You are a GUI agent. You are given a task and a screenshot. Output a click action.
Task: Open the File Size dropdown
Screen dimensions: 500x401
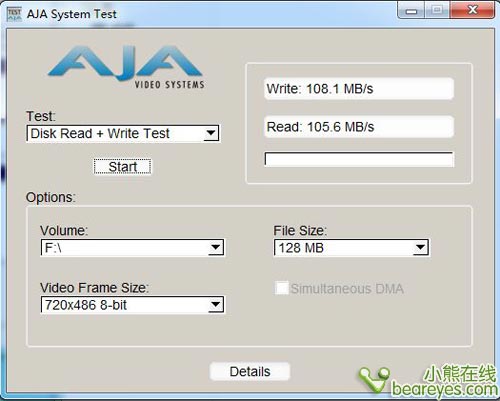point(352,248)
